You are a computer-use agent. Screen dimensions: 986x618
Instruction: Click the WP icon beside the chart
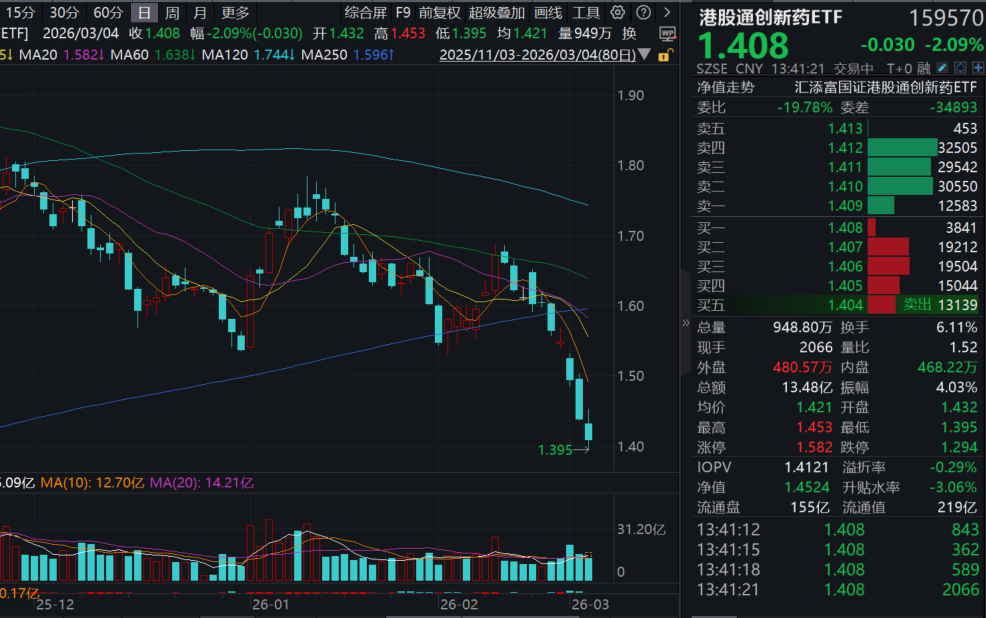(667, 33)
